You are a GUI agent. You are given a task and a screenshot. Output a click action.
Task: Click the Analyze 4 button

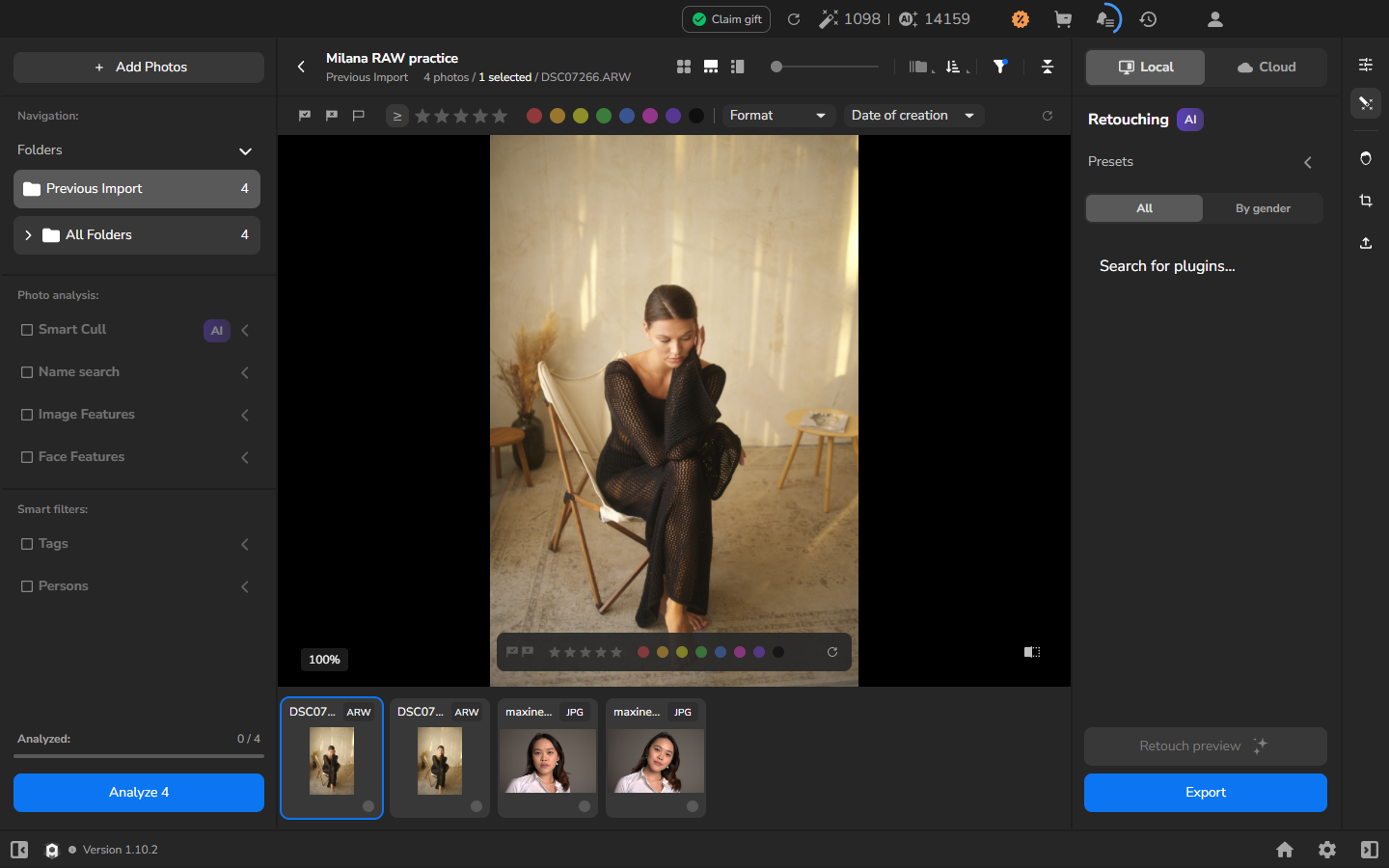[139, 793]
